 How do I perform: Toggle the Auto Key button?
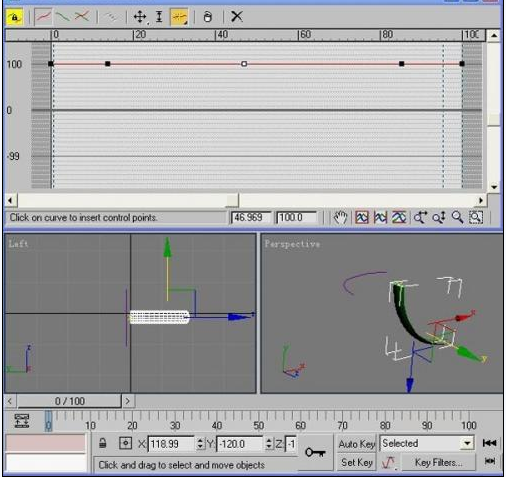[x=356, y=444]
